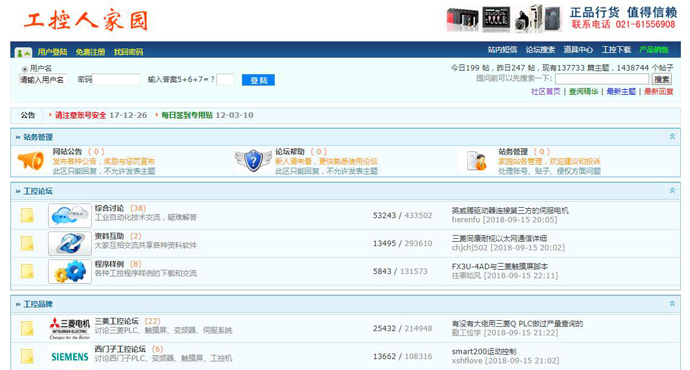690x370 pixels.
Task: Open the 工控论坛 section heading link
Action: click(38, 191)
